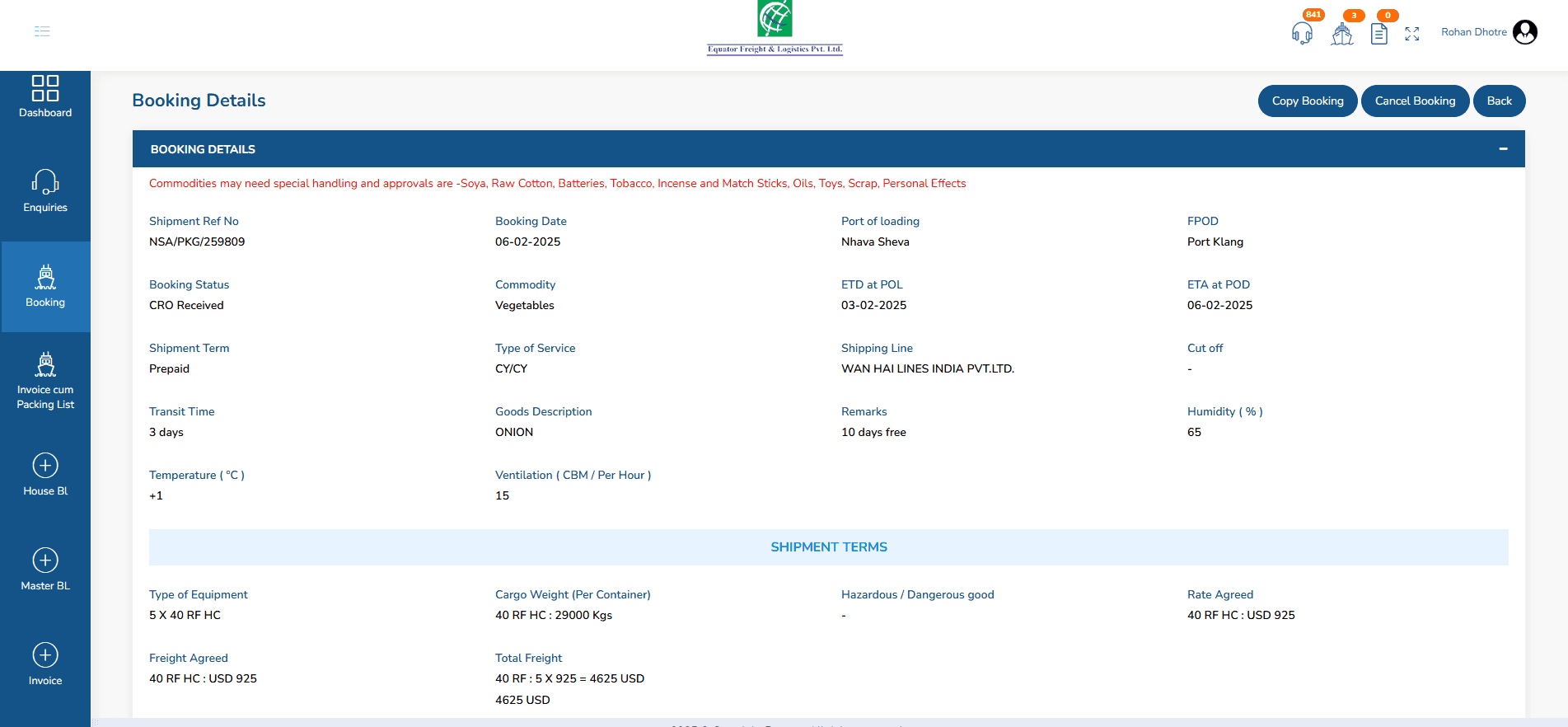
Task: Open the Dashboard from the sidebar
Action: pos(45,97)
